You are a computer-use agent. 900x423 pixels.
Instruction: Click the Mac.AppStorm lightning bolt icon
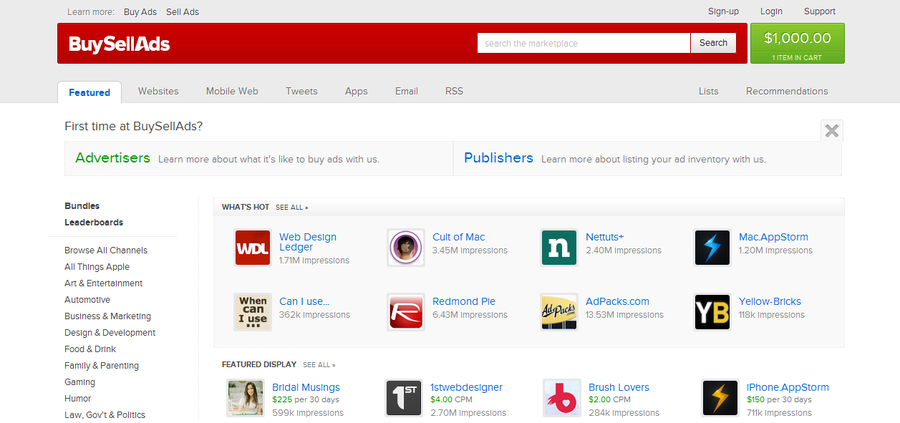(x=712, y=247)
